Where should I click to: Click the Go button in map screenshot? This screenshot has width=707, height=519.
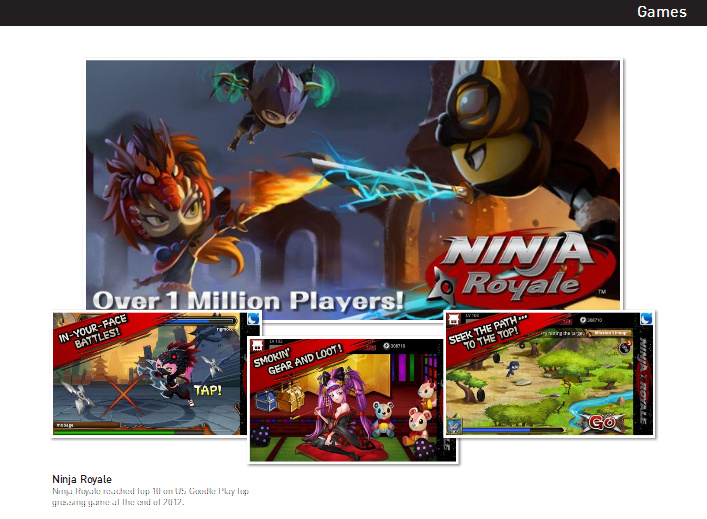coord(602,423)
